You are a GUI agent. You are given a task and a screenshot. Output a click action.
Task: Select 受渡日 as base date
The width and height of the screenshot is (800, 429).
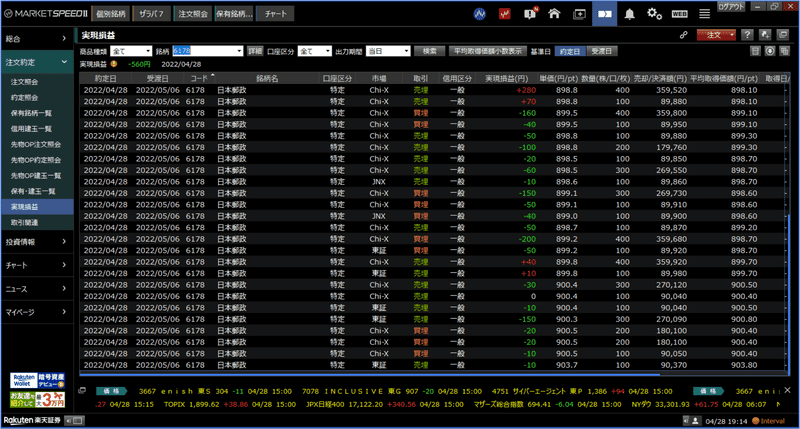coord(602,52)
